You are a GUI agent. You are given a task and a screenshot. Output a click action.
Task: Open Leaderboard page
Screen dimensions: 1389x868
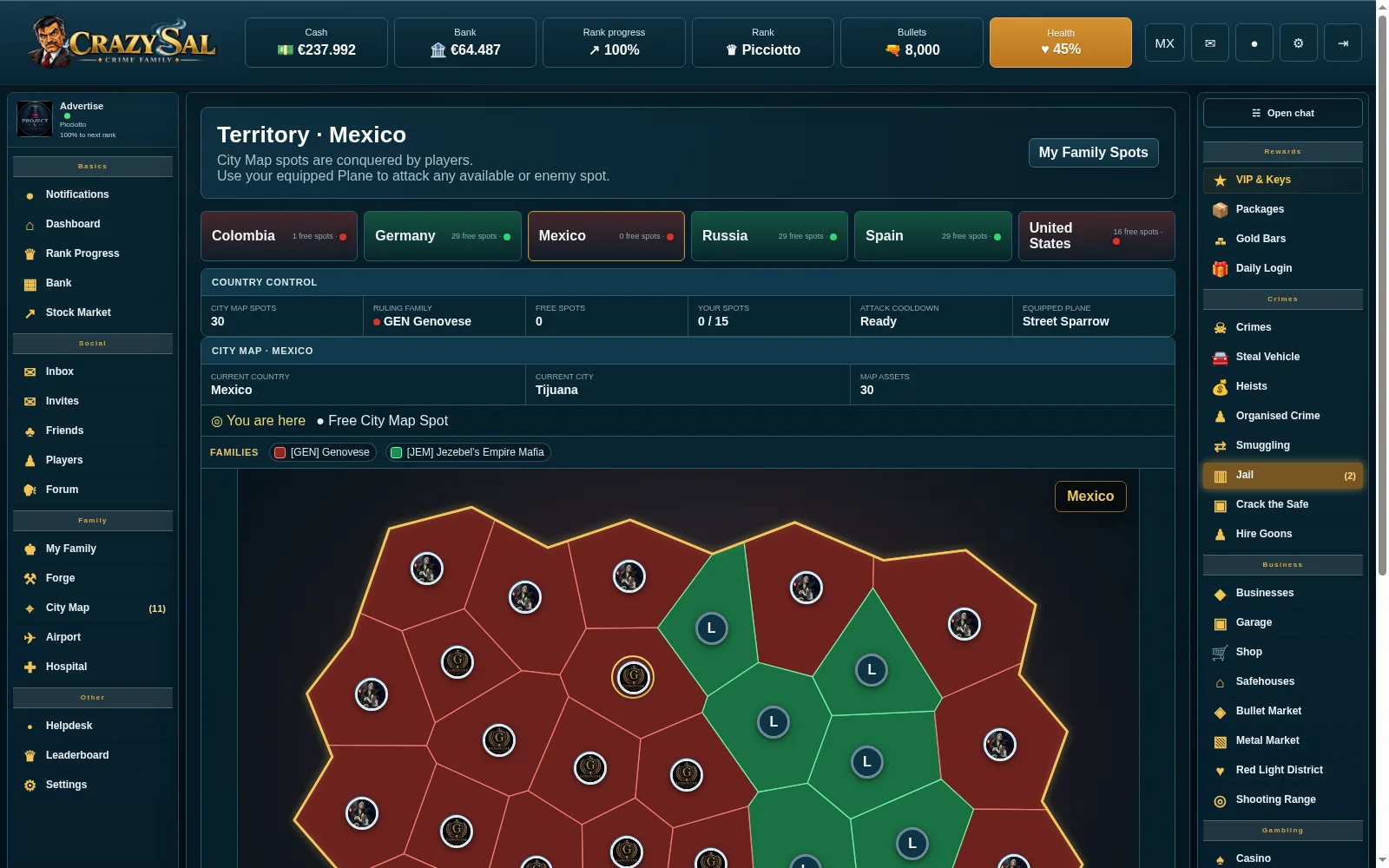click(x=93, y=755)
